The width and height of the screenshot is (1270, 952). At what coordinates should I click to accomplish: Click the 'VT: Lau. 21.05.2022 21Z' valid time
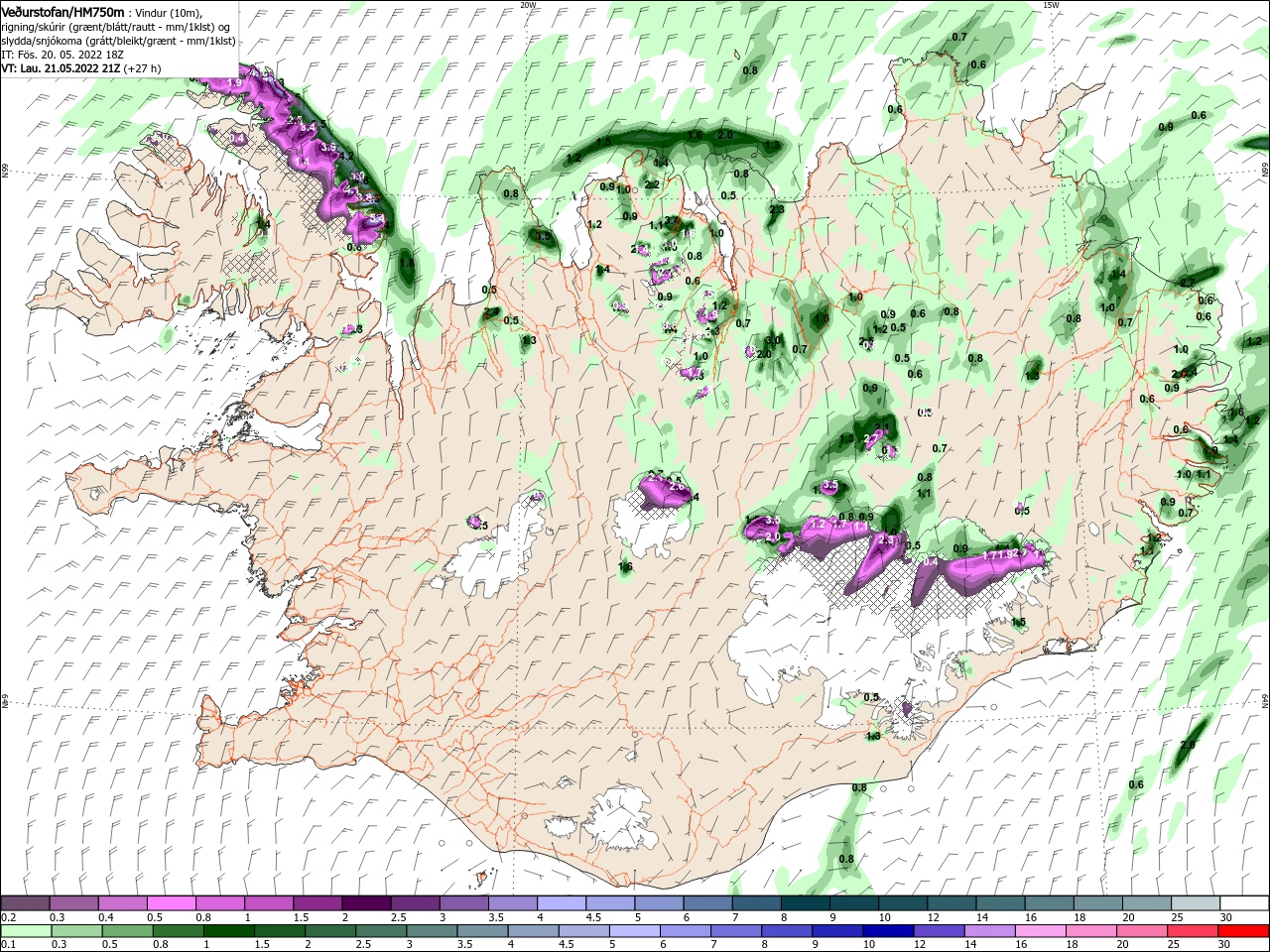(61, 68)
